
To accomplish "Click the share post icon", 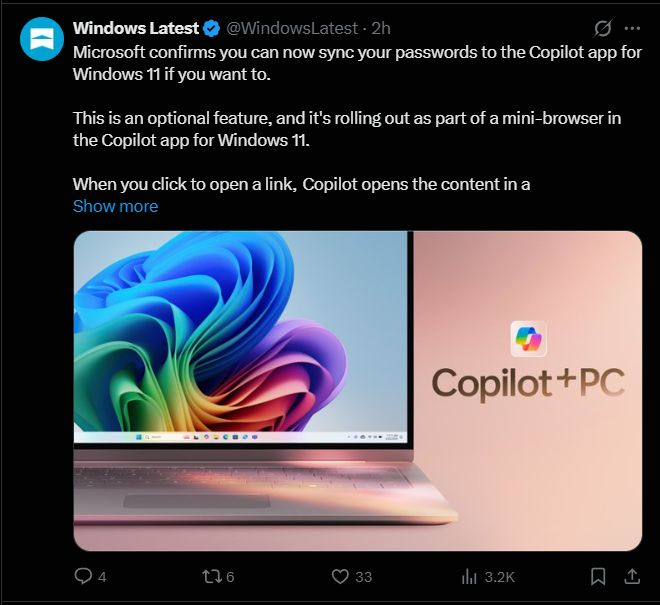I will [x=631, y=576].
